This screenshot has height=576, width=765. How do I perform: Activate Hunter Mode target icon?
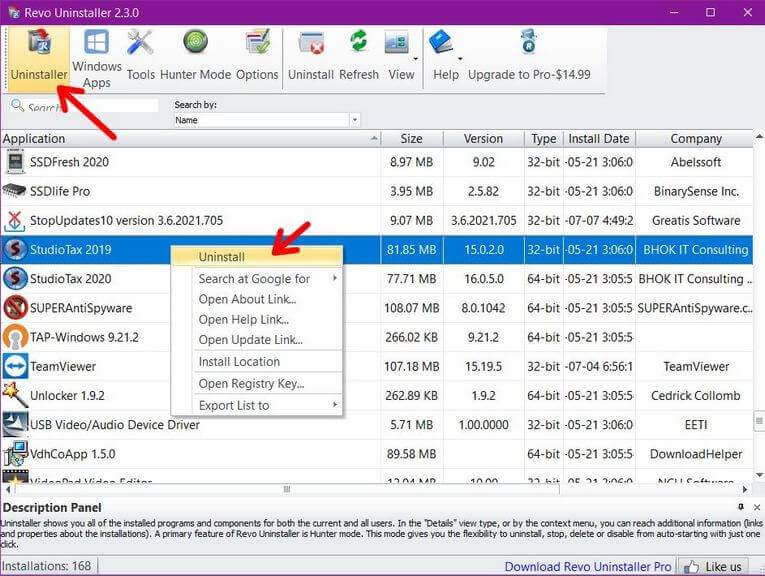[195, 42]
